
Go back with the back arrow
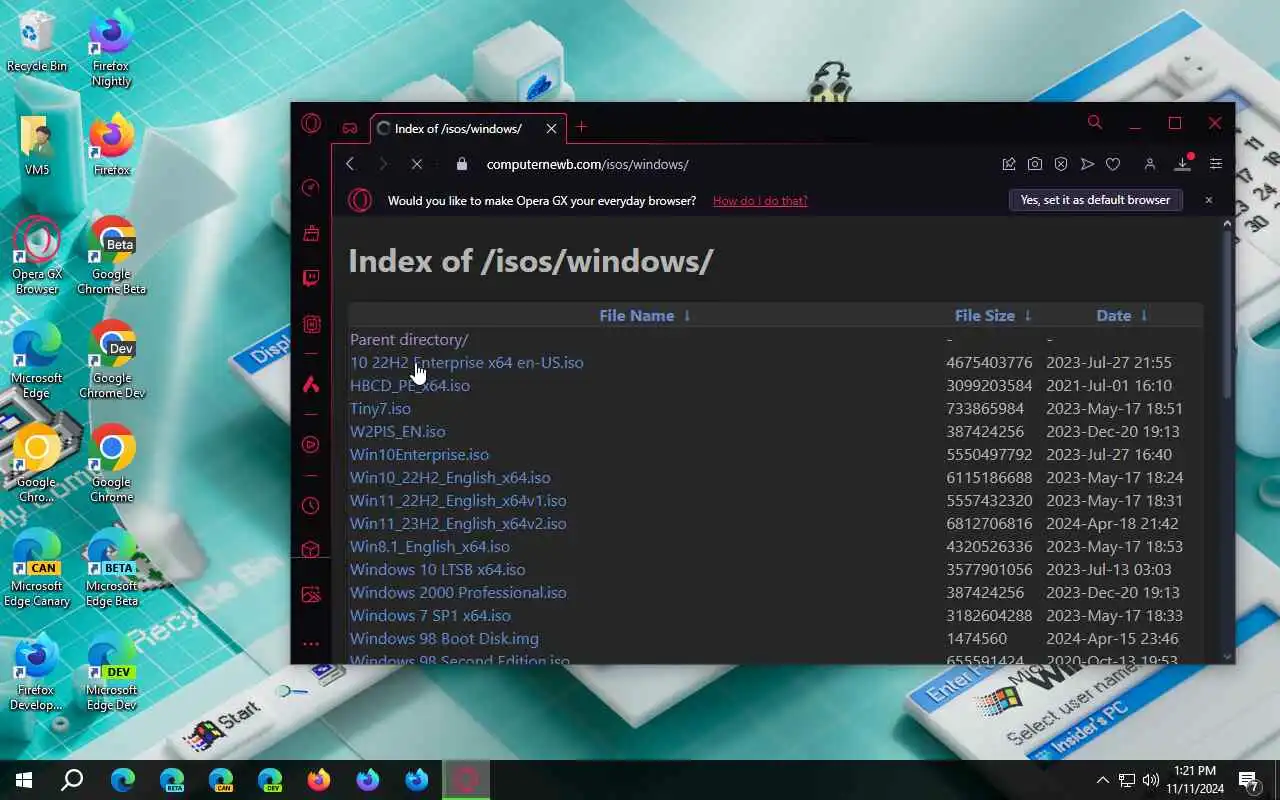tap(350, 164)
